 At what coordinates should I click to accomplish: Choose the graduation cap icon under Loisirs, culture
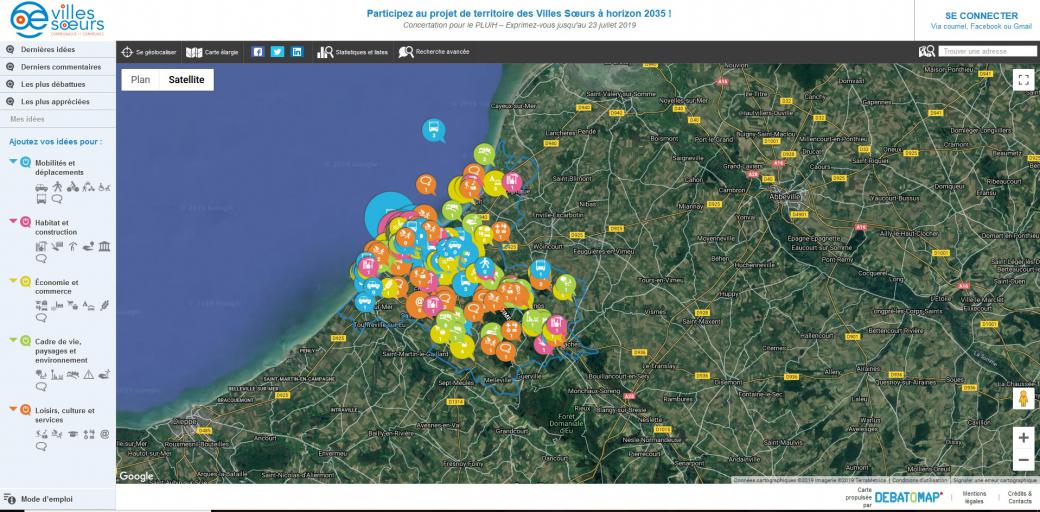pyautogui.click(x=73, y=434)
